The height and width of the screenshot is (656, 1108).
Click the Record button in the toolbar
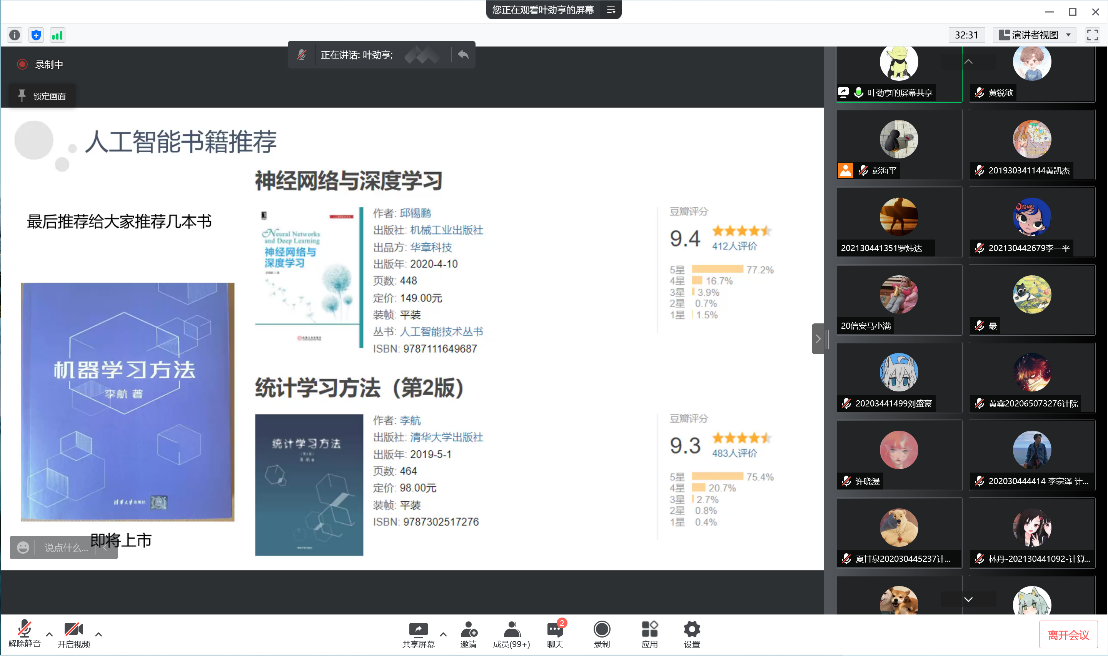coord(602,633)
